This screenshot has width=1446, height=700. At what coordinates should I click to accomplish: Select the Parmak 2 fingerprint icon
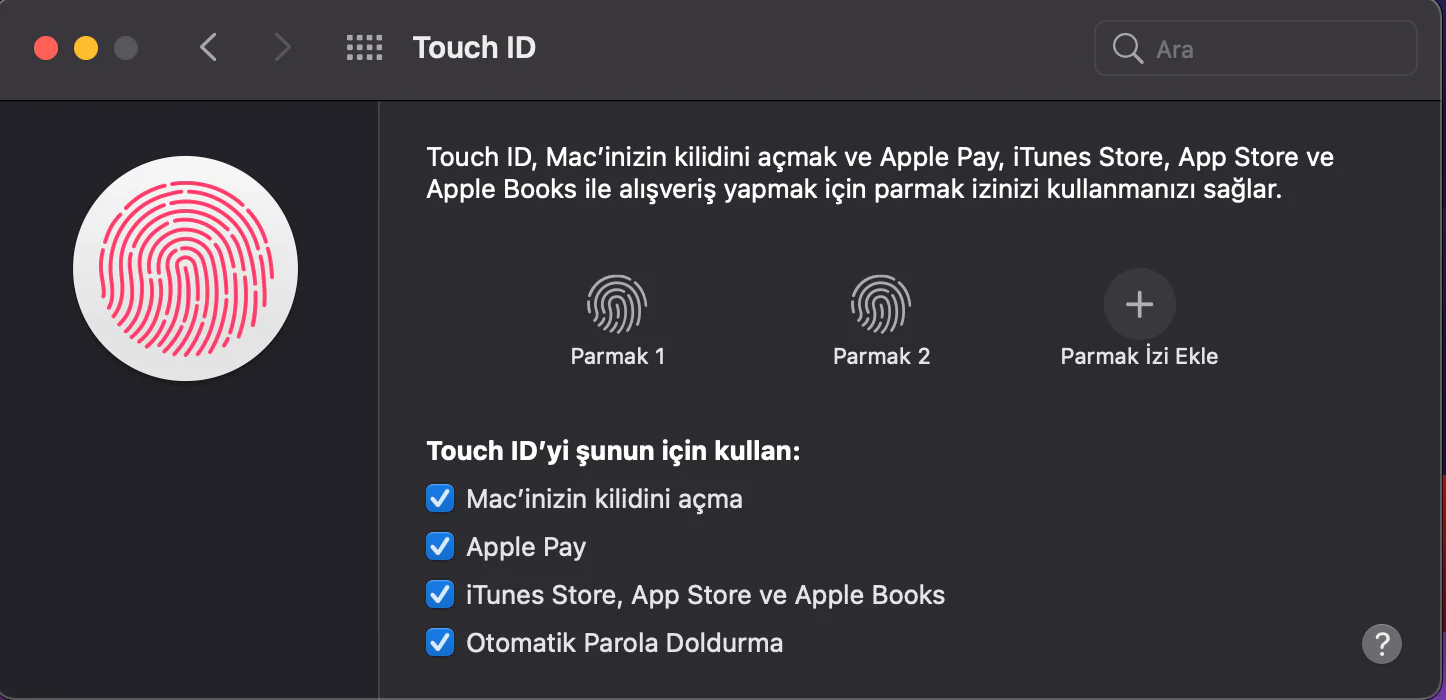click(881, 304)
